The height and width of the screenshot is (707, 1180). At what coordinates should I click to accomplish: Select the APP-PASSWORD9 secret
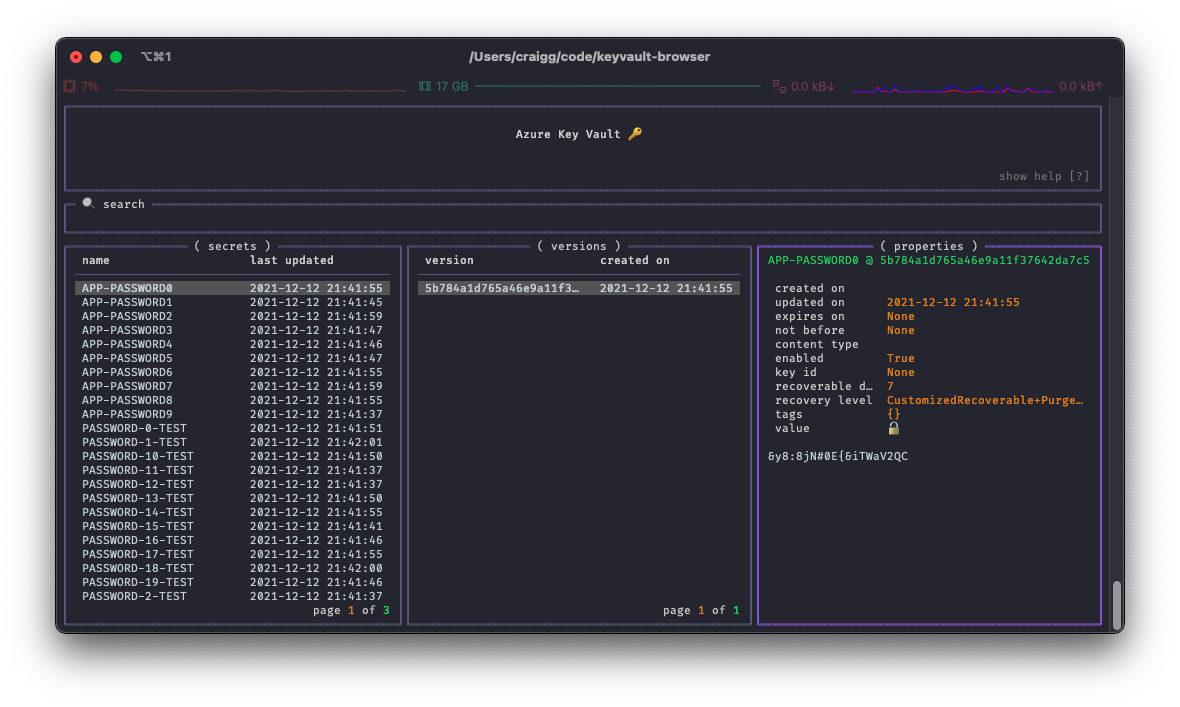pos(233,414)
